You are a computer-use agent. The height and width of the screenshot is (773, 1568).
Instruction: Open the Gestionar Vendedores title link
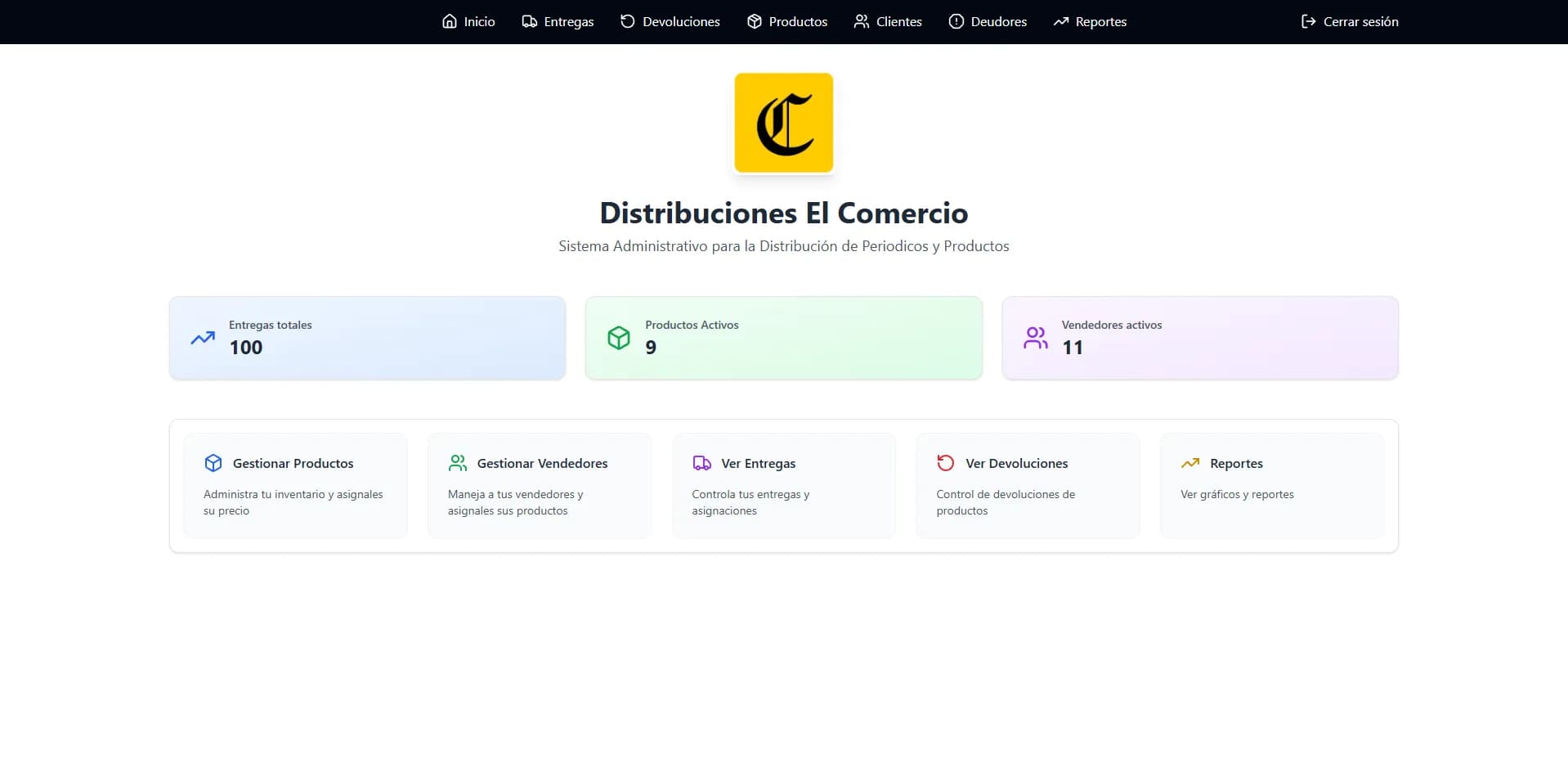click(x=542, y=463)
